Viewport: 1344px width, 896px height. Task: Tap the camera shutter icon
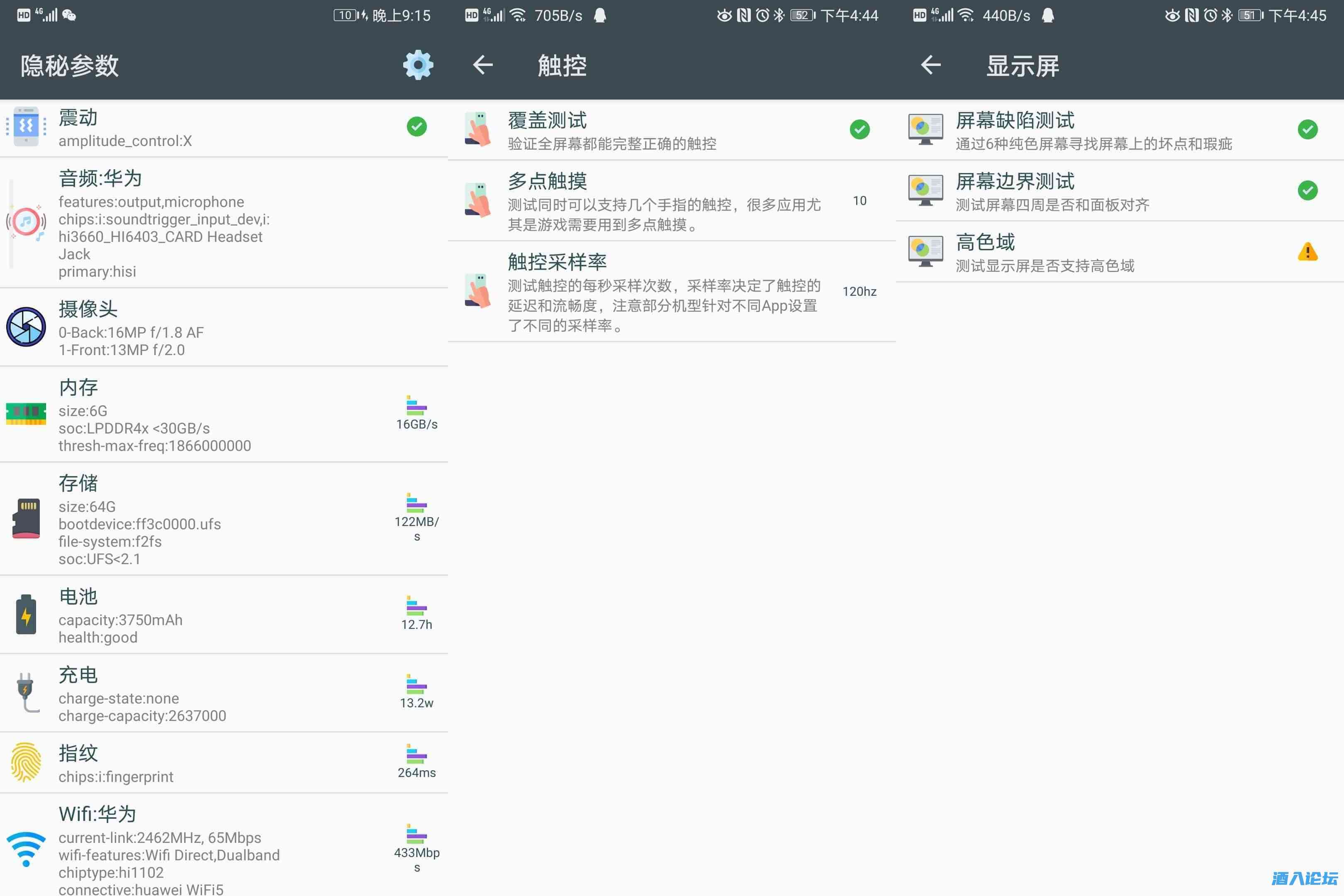pos(26,327)
